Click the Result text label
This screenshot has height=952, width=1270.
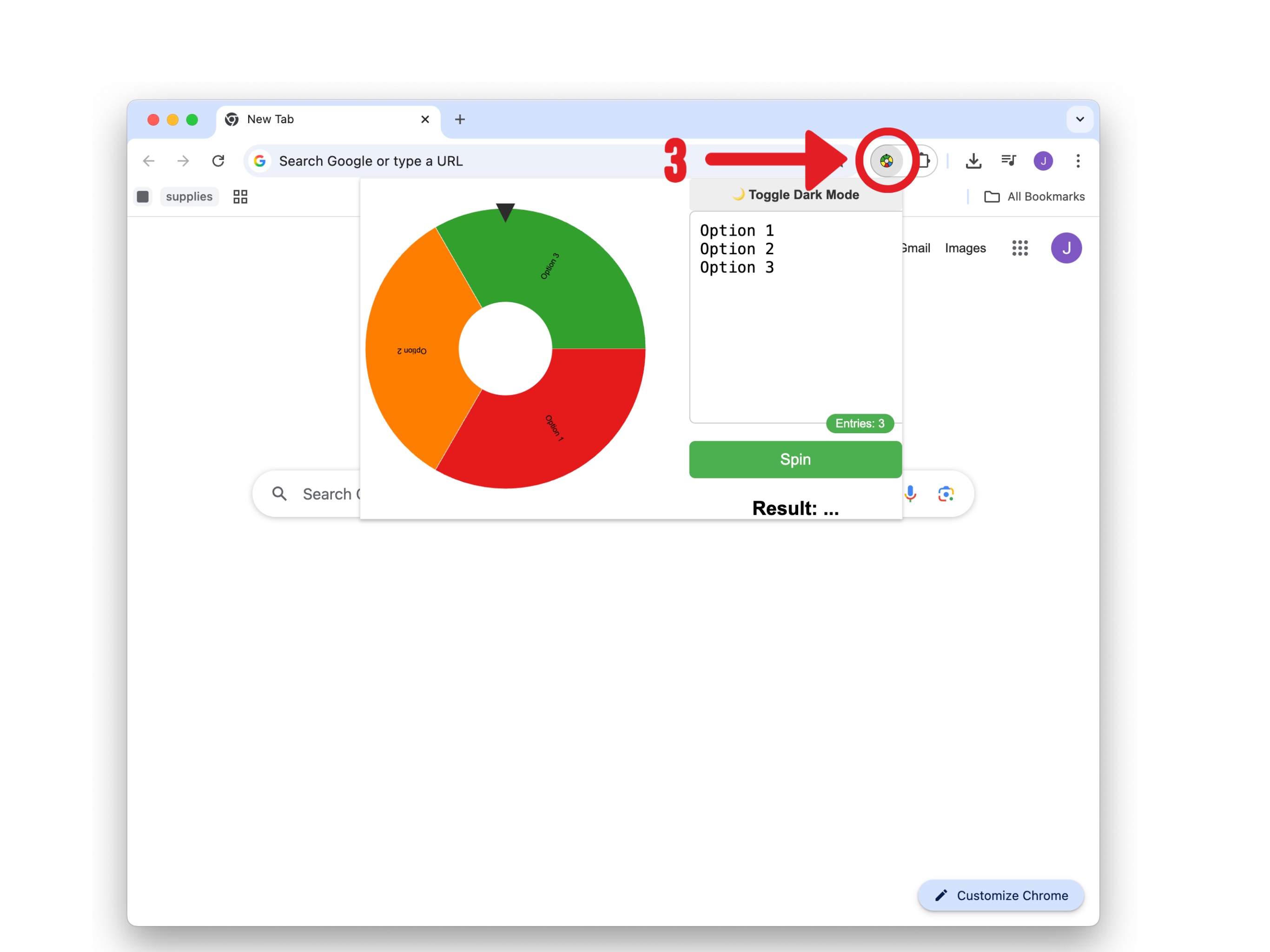tap(795, 508)
